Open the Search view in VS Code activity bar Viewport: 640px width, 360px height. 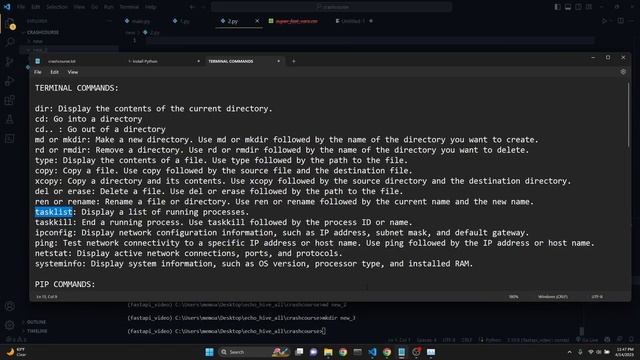click(x=10, y=42)
